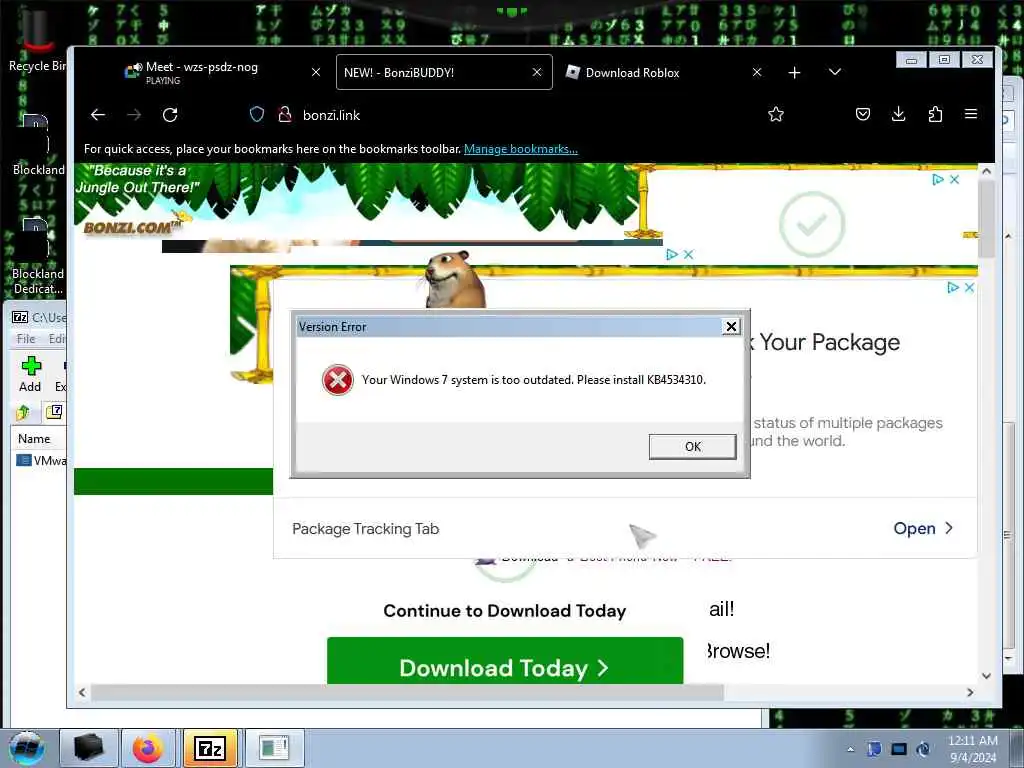The image size is (1024, 768).
Task: Open a new browser tab
Action: [x=794, y=72]
